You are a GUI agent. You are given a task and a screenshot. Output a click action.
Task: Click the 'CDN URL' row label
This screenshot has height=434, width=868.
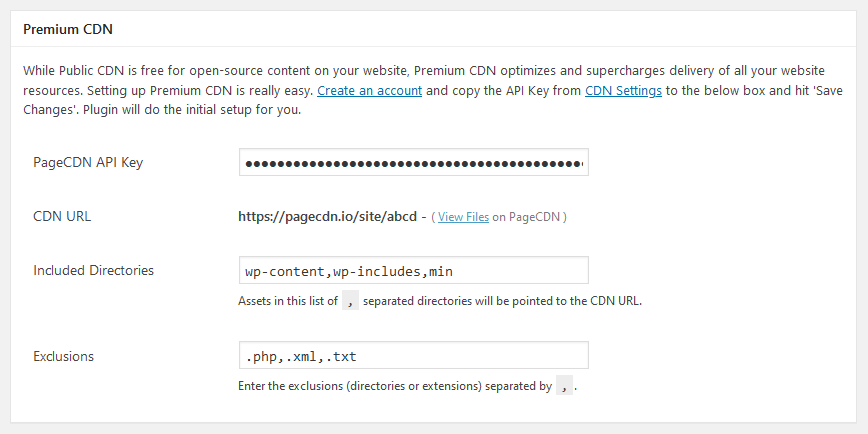62,216
